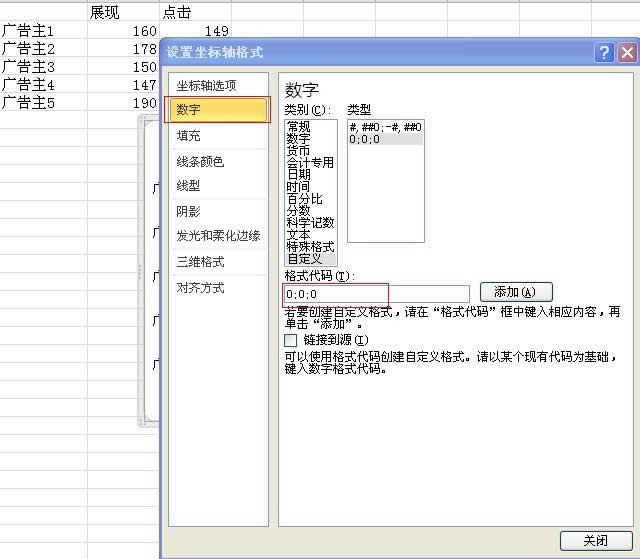Image resolution: width=640 pixels, height=559 pixels.
Task: Click the 添加 button
Action: (516, 292)
